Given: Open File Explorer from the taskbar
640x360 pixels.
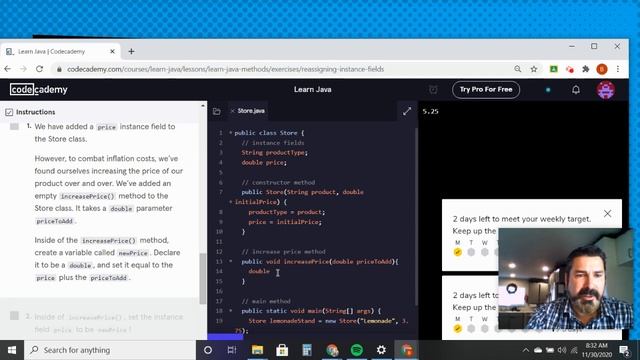Looking at the screenshot, I should (257, 350).
